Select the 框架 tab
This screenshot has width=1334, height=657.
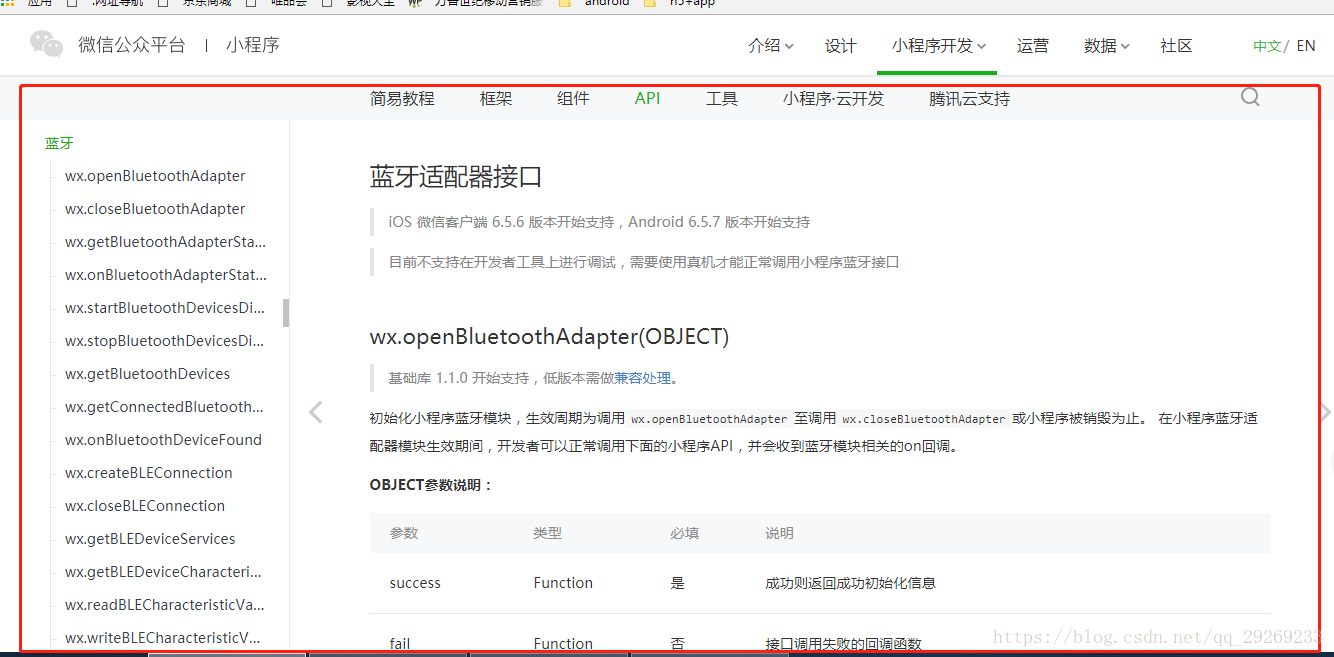[496, 99]
